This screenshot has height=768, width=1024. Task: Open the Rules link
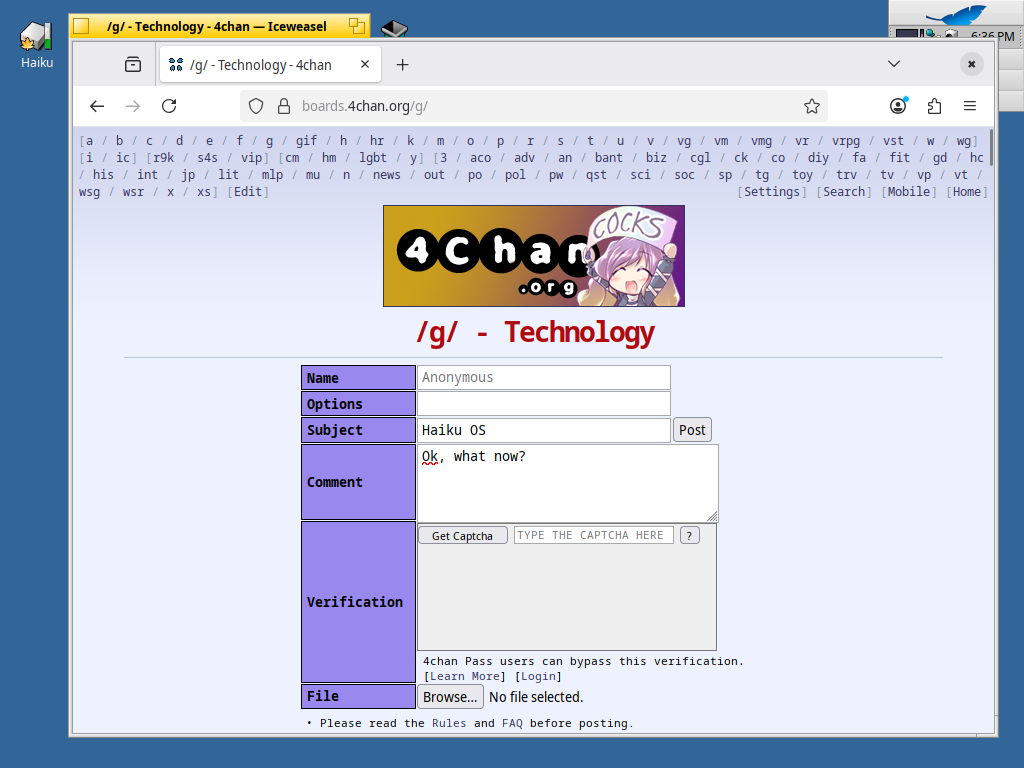point(449,723)
